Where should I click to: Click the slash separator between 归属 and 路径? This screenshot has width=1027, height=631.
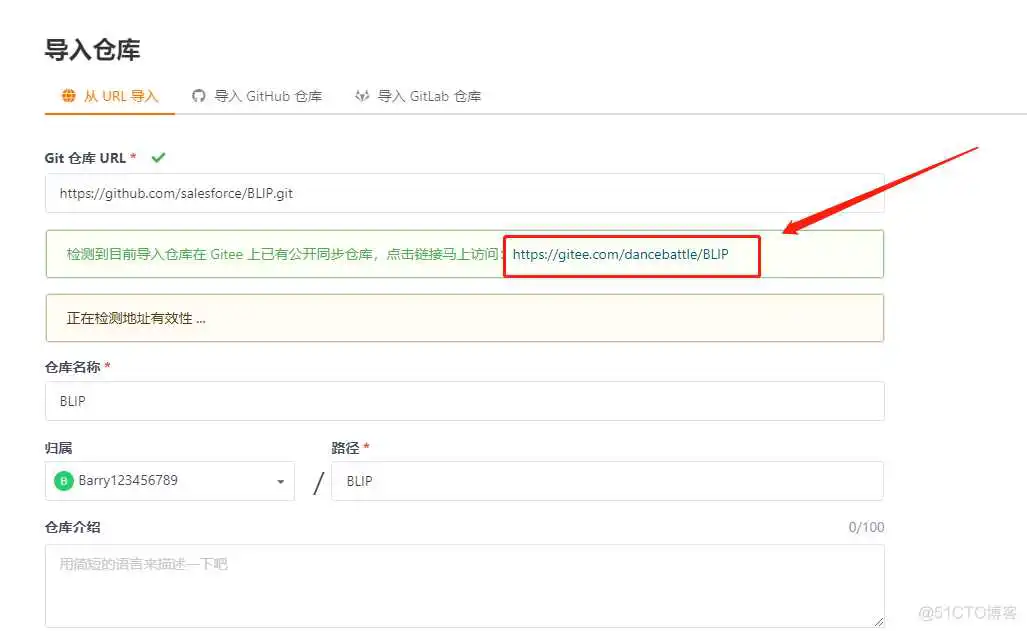[x=318, y=481]
